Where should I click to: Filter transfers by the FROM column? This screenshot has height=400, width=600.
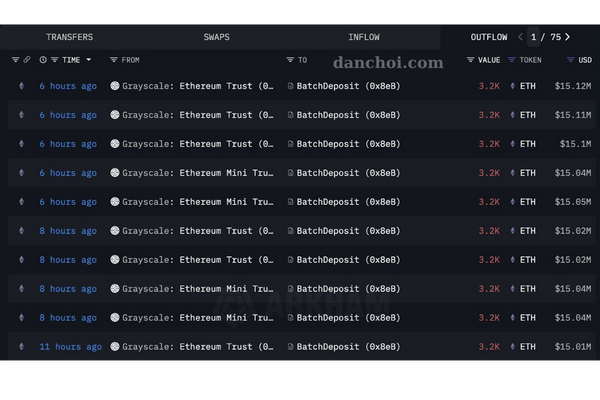[113, 60]
